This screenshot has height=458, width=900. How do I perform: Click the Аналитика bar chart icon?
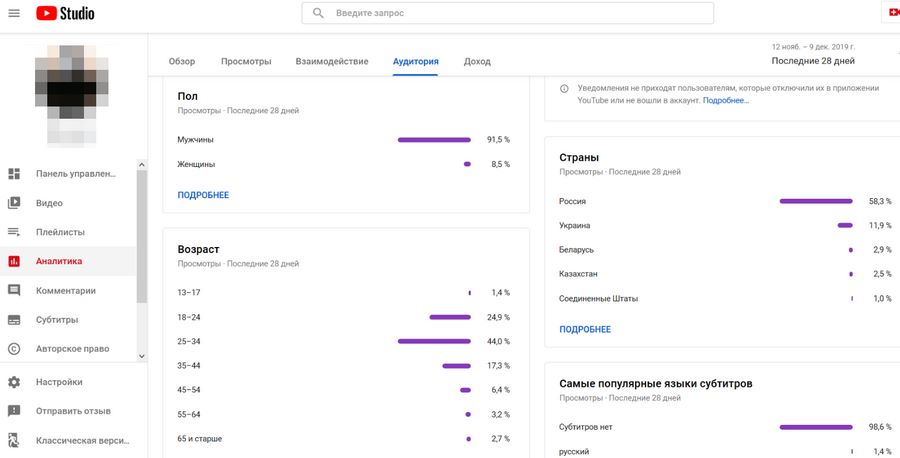(x=14, y=261)
